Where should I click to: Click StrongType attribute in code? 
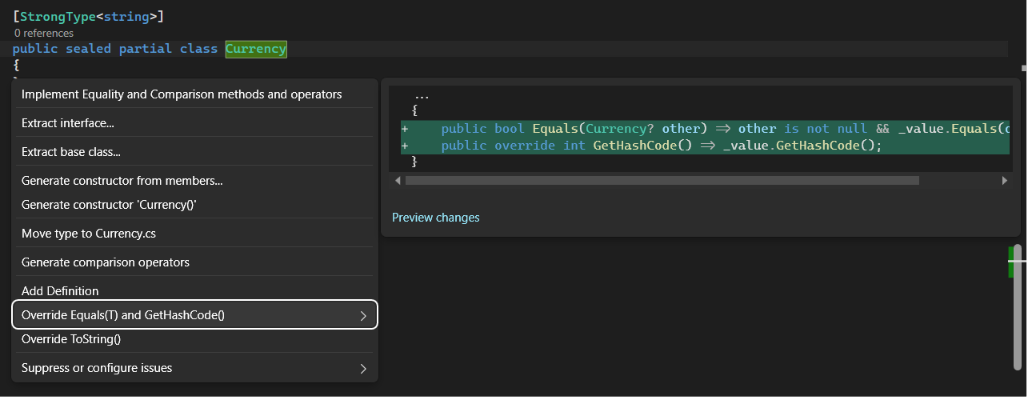point(58,16)
